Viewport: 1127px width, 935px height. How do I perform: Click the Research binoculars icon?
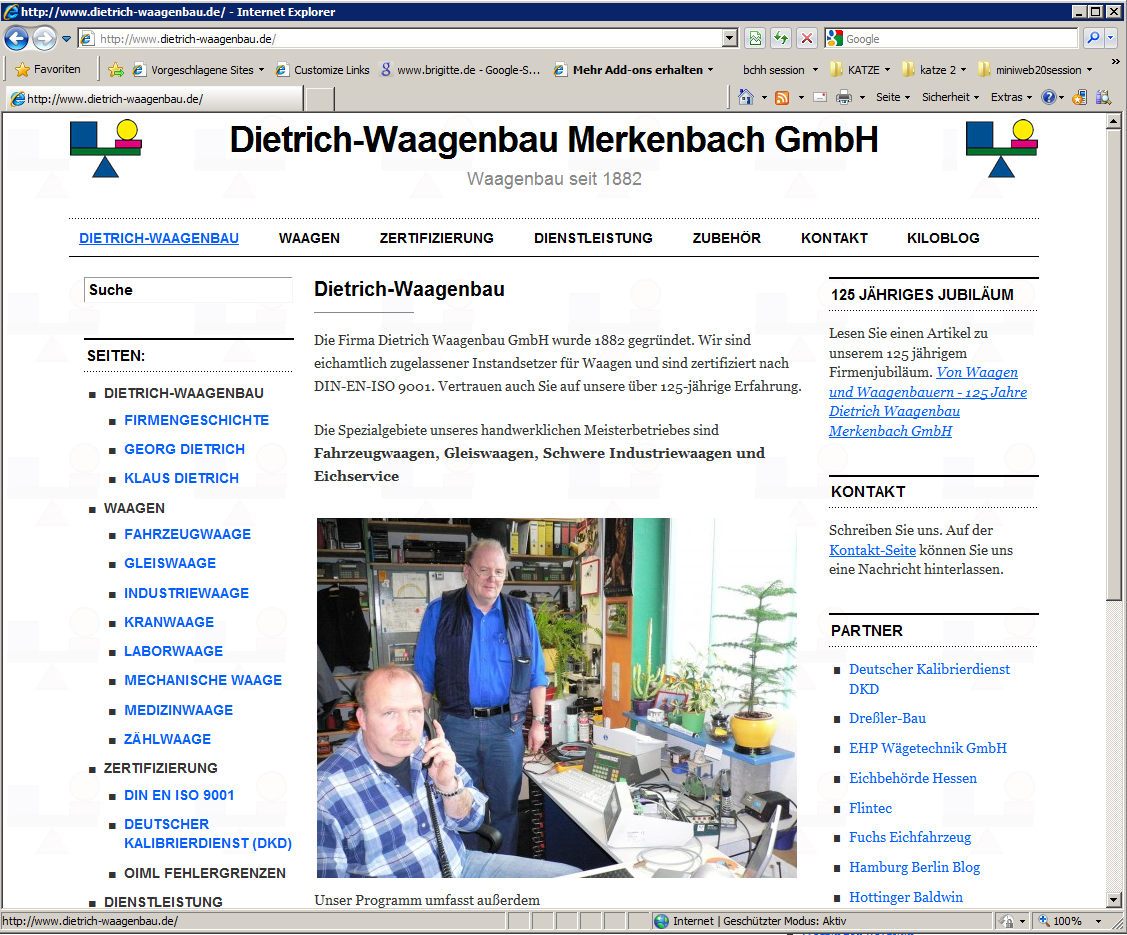coord(1103,97)
